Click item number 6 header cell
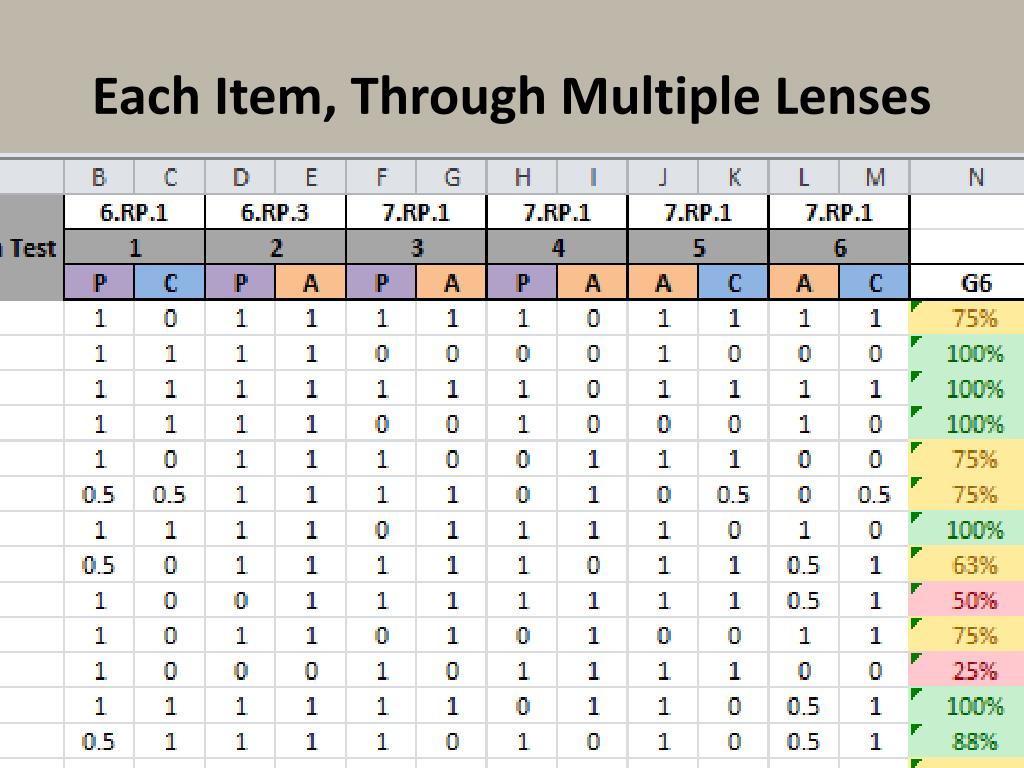 point(839,248)
